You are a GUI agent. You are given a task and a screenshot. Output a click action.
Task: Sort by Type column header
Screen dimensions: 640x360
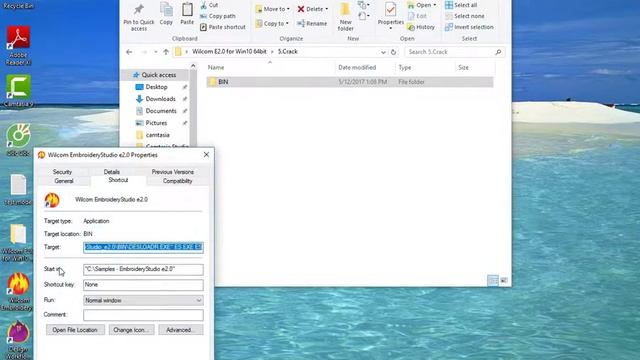pyautogui.click(x=405, y=68)
